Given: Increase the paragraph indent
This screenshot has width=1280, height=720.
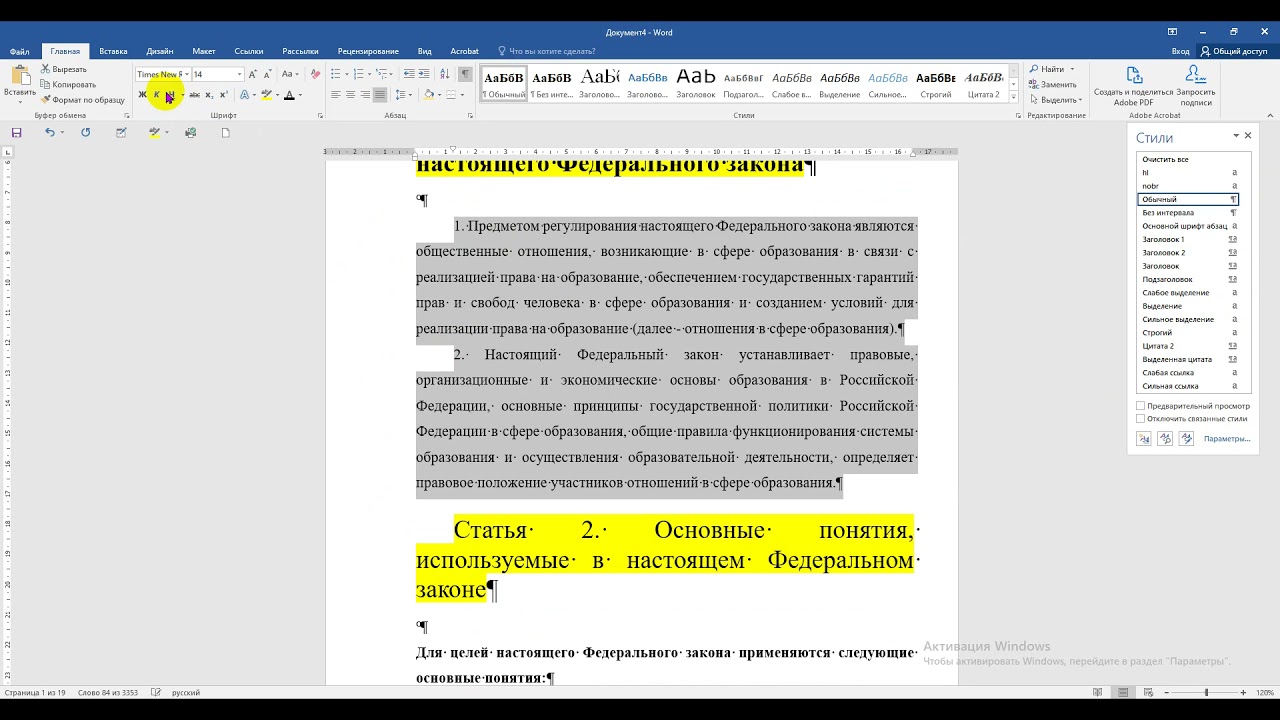Looking at the screenshot, I should [x=424, y=74].
